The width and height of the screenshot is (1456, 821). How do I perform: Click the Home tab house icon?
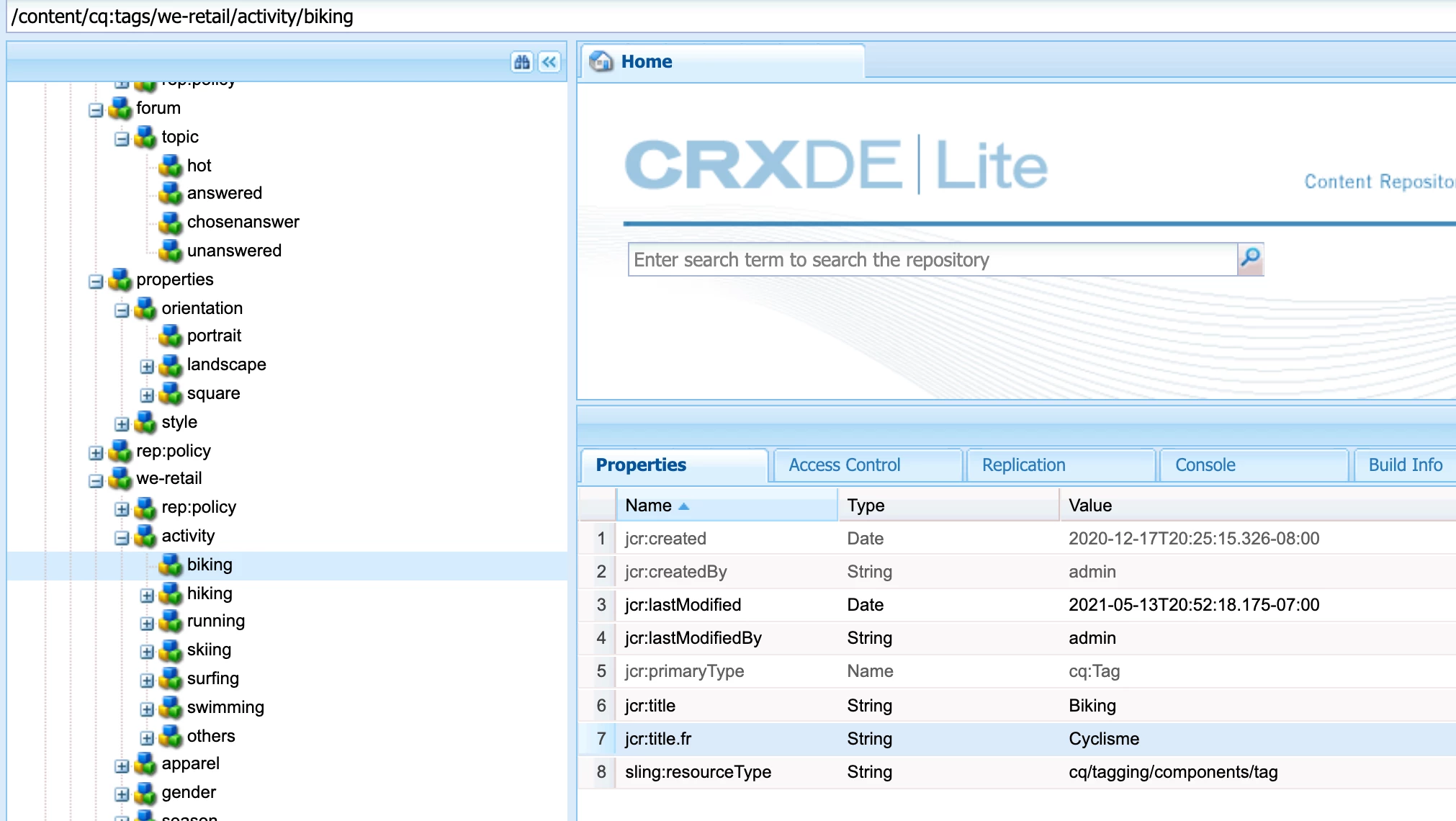tap(601, 62)
